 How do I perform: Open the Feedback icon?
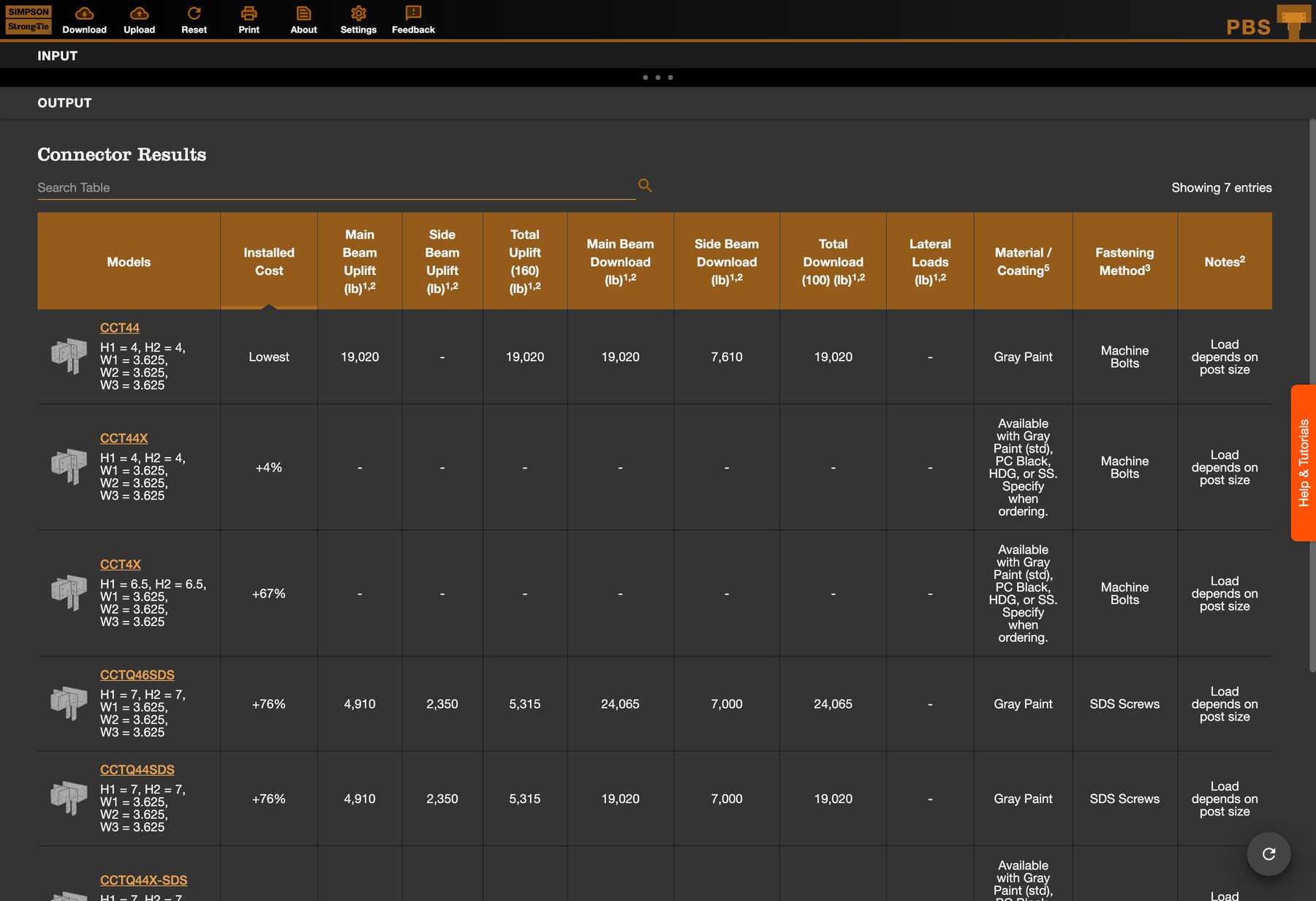pyautogui.click(x=413, y=14)
